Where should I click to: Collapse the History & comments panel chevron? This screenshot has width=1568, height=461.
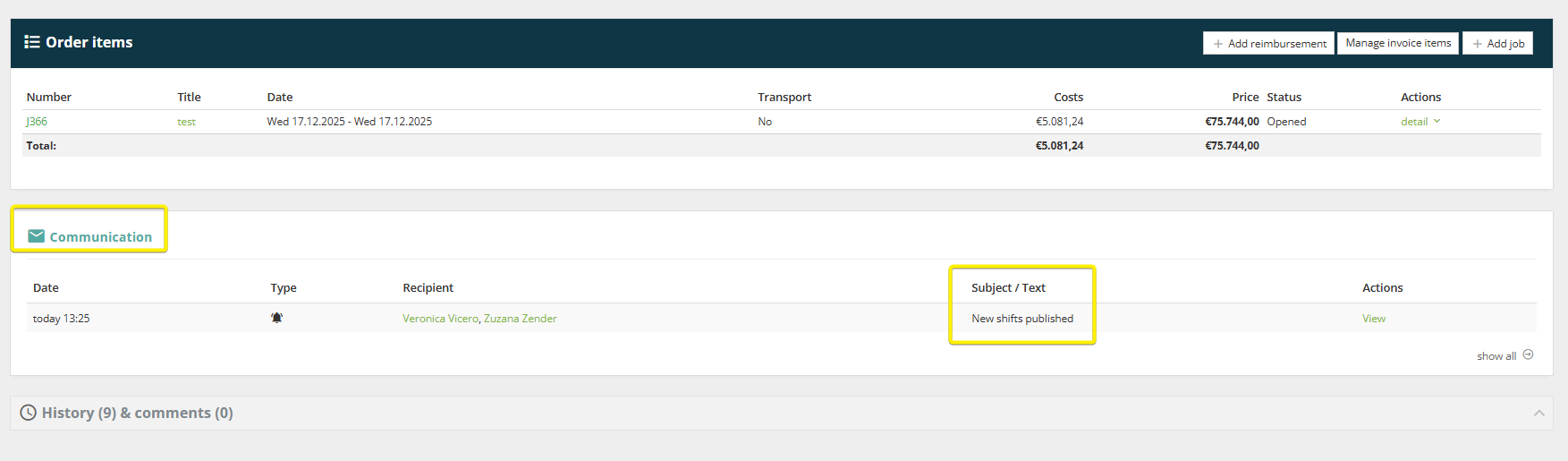[x=1539, y=413]
